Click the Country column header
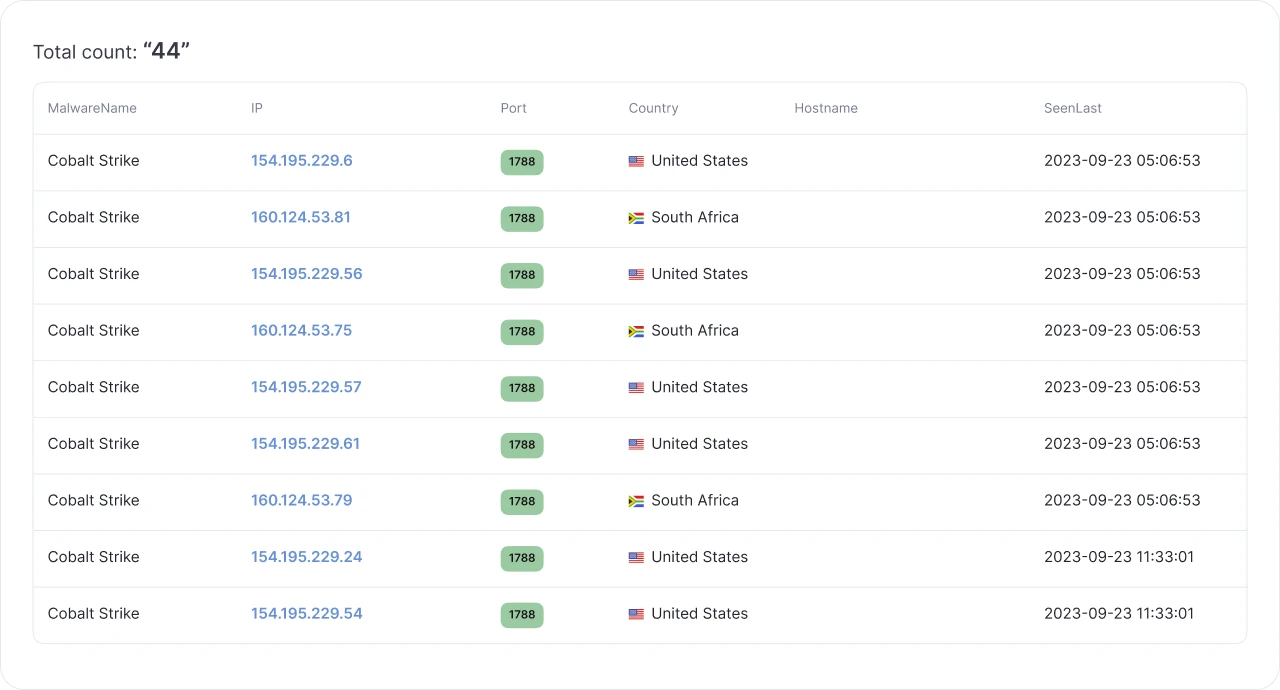This screenshot has width=1280, height=690. 653,108
